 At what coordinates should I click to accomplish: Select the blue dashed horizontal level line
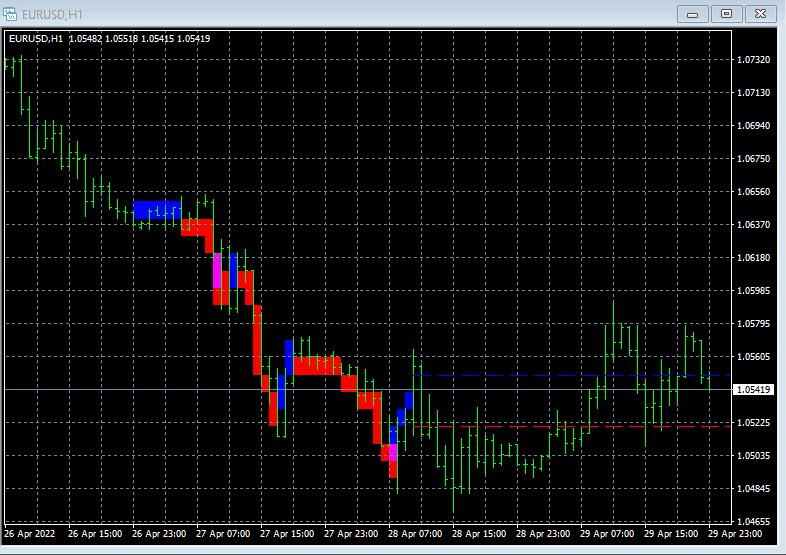571,375
